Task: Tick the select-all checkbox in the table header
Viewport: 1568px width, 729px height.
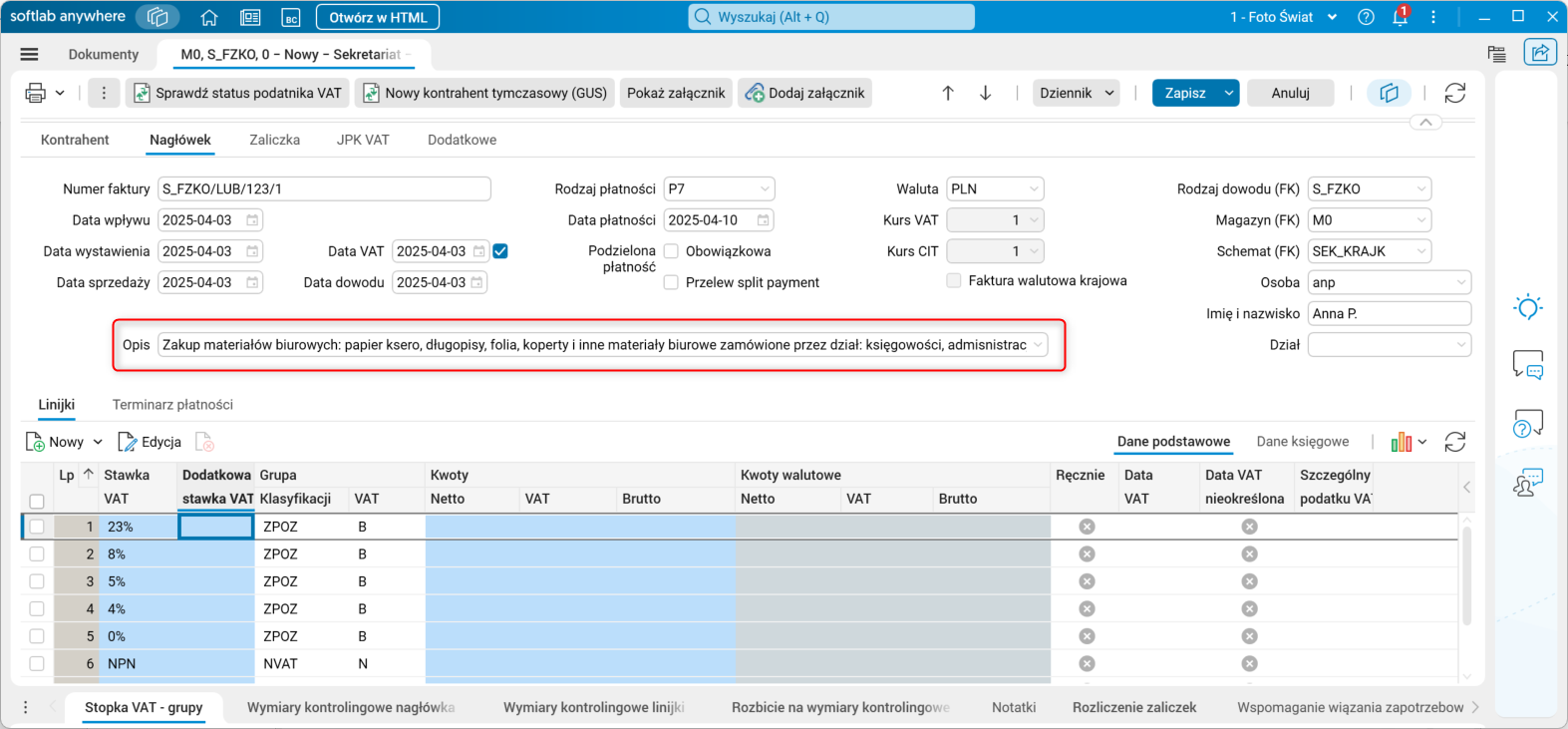Action: (37, 501)
